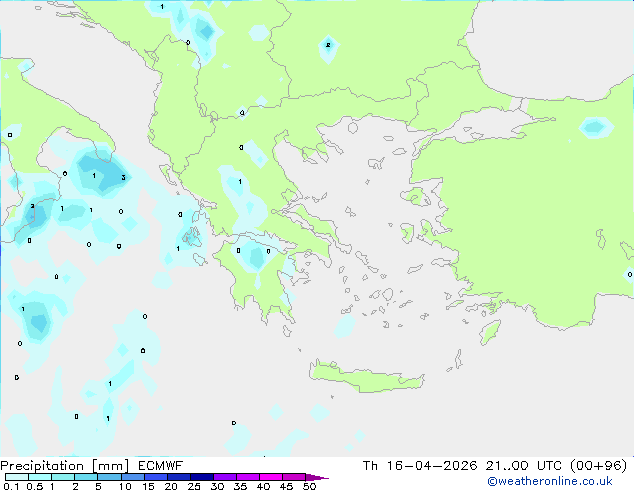
Task: Click the '(00+96)' forecast offset text
Action: (599, 466)
